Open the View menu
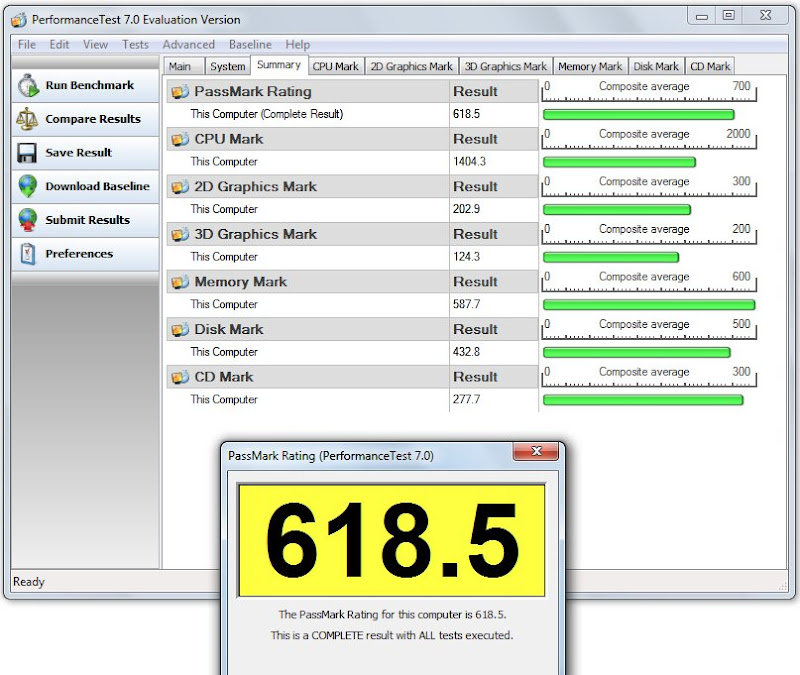Image resolution: width=800 pixels, height=675 pixels. point(95,44)
